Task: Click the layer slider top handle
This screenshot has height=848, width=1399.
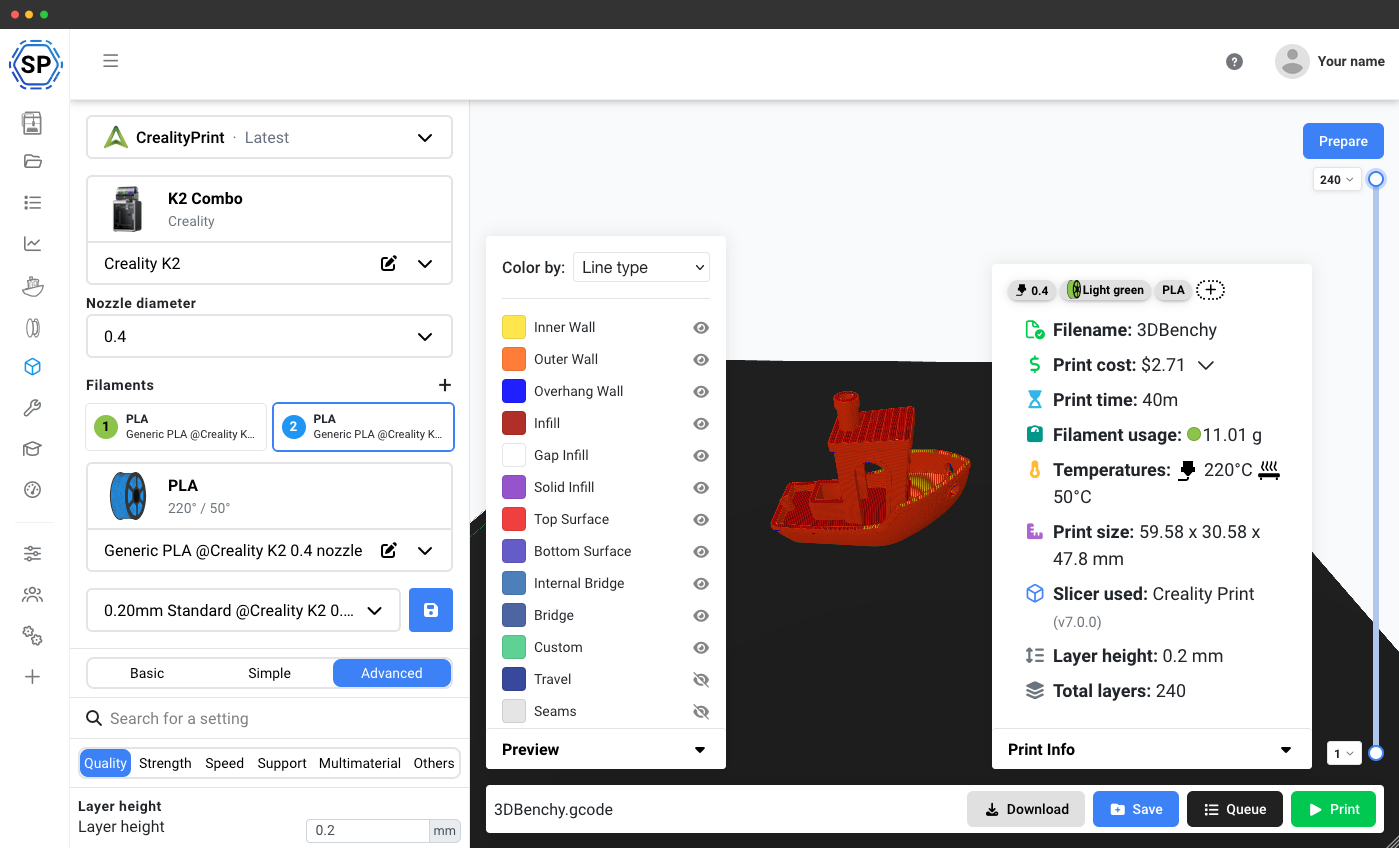Action: (1376, 179)
